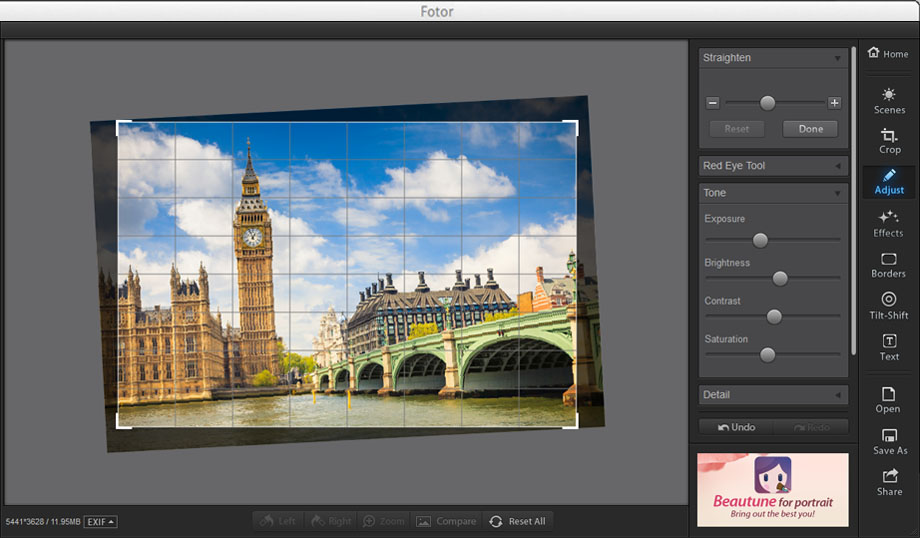Image resolution: width=920 pixels, height=538 pixels.
Task: Click the Share icon
Action: click(889, 482)
